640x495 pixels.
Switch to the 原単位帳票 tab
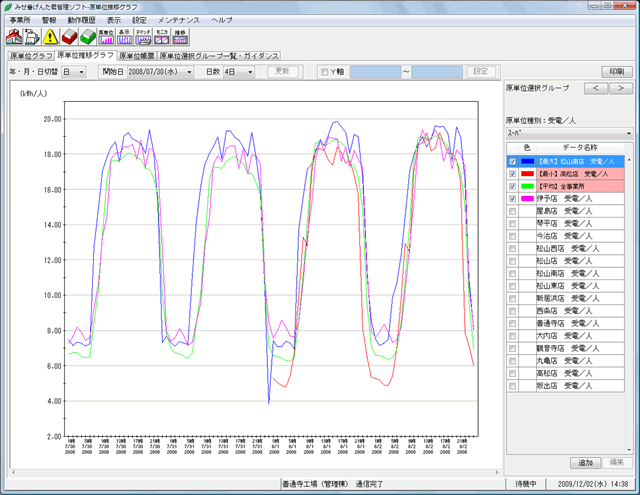tap(136, 56)
